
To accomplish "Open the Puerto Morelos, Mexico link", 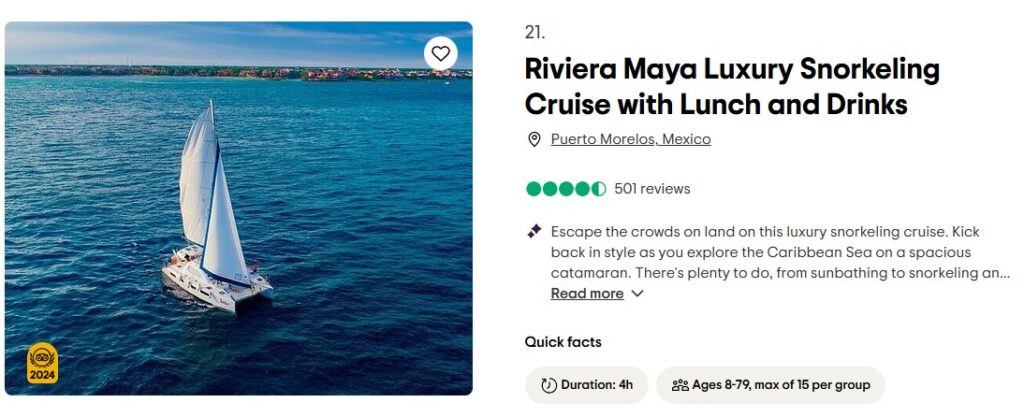I will [x=630, y=140].
